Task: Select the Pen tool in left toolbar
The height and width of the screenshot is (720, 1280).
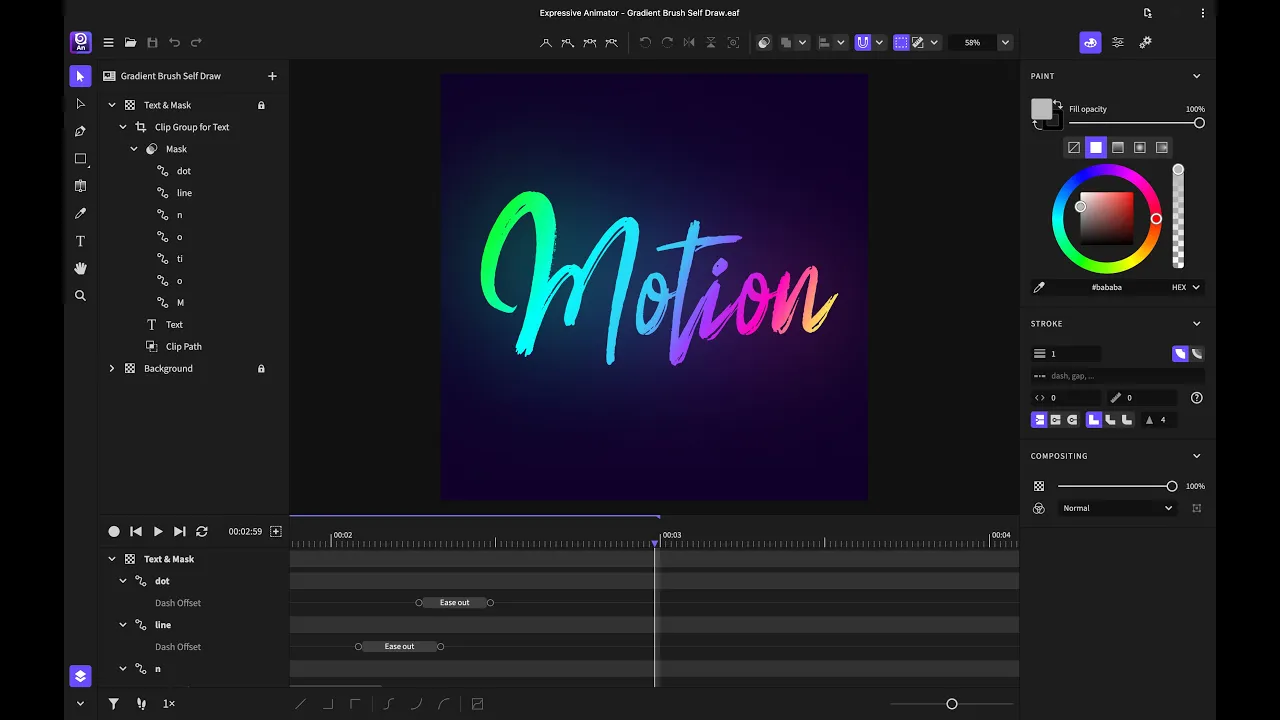Action: pos(80,131)
